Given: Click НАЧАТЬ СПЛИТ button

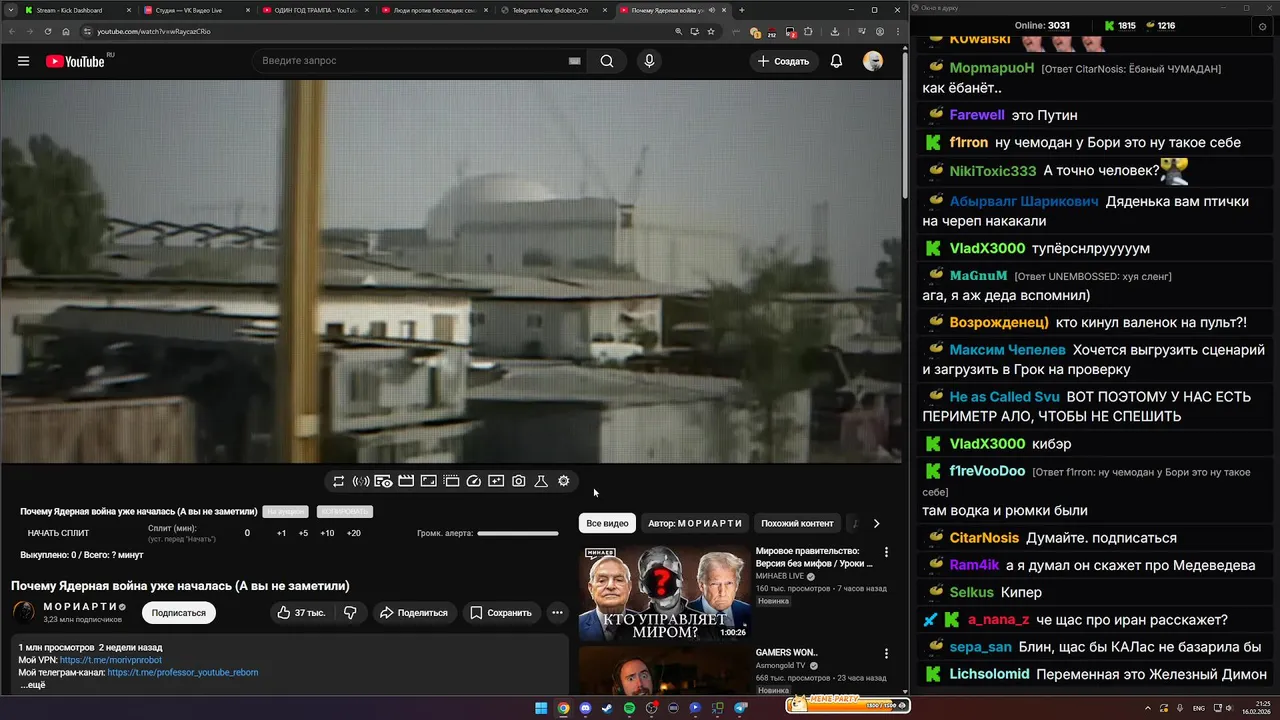Looking at the screenshot, I should pos(58,533).
